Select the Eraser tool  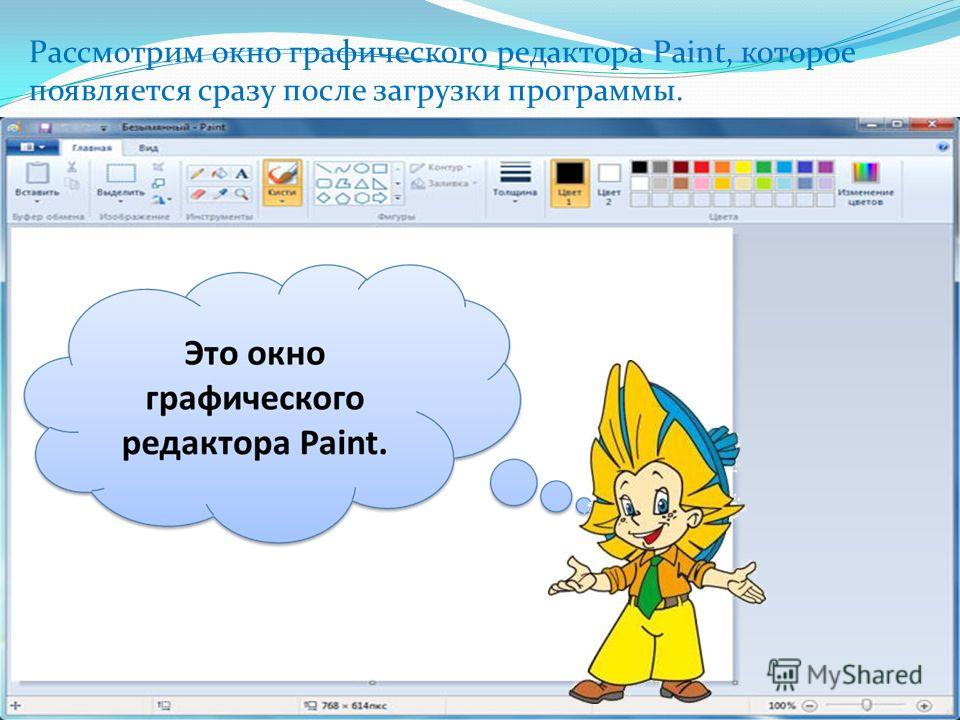click(x=197, y=195)
